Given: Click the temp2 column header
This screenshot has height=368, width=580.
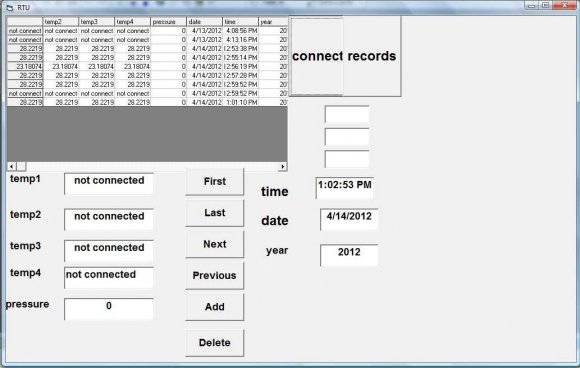Looking at the screenshot, I should (x=61, y=22).
